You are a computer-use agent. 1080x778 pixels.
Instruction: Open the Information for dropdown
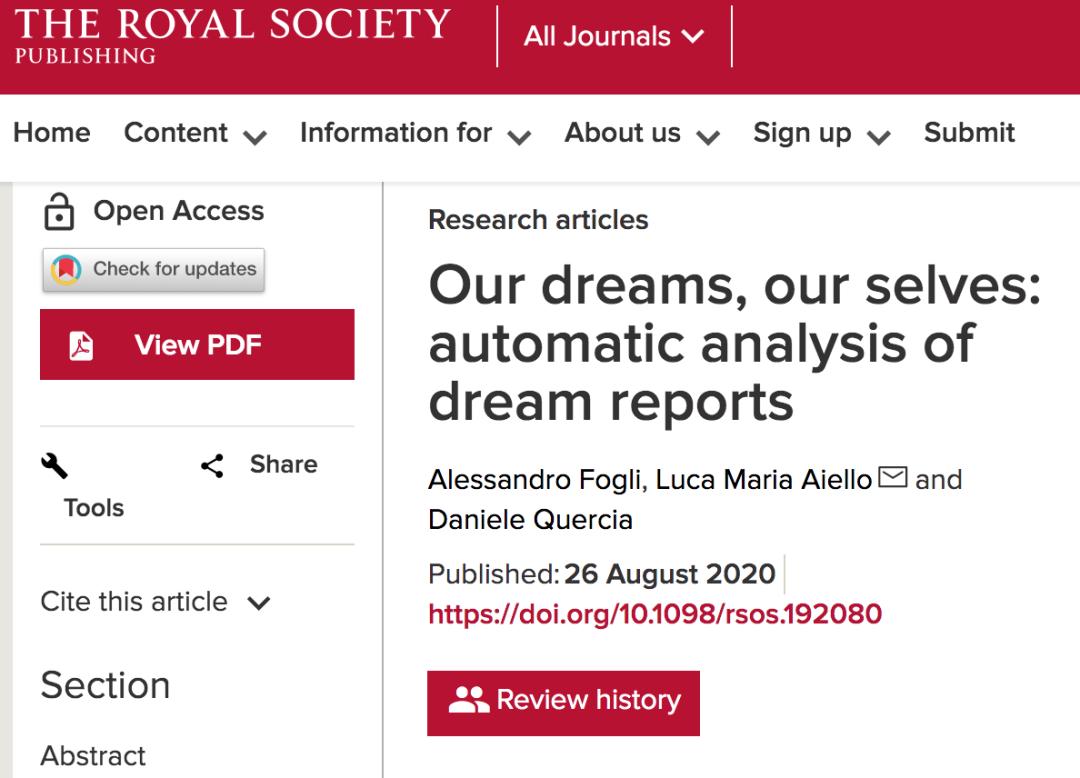(415, 134)
